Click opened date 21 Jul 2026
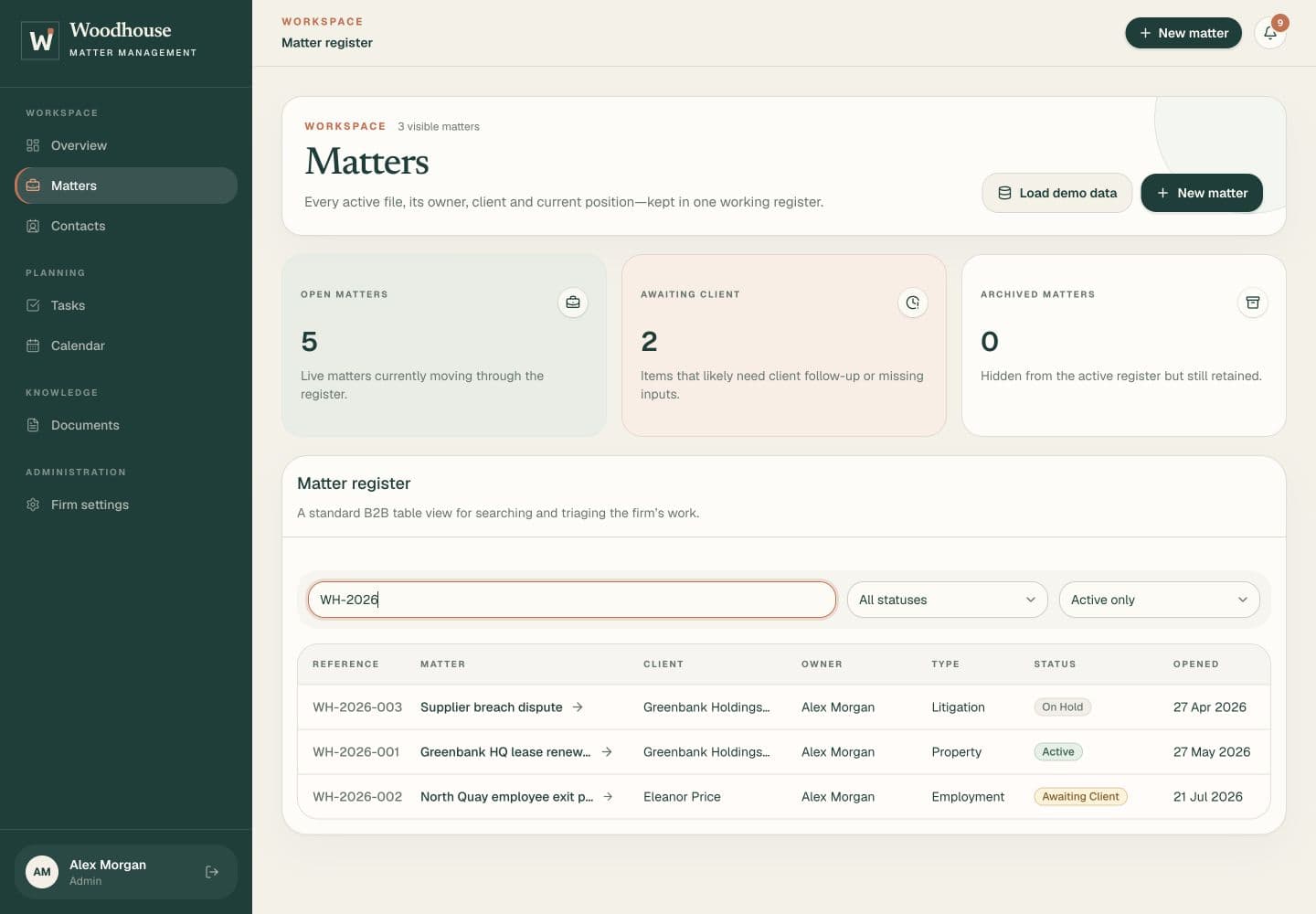This screenshot has width=1316, height=914. [1208, 797]
